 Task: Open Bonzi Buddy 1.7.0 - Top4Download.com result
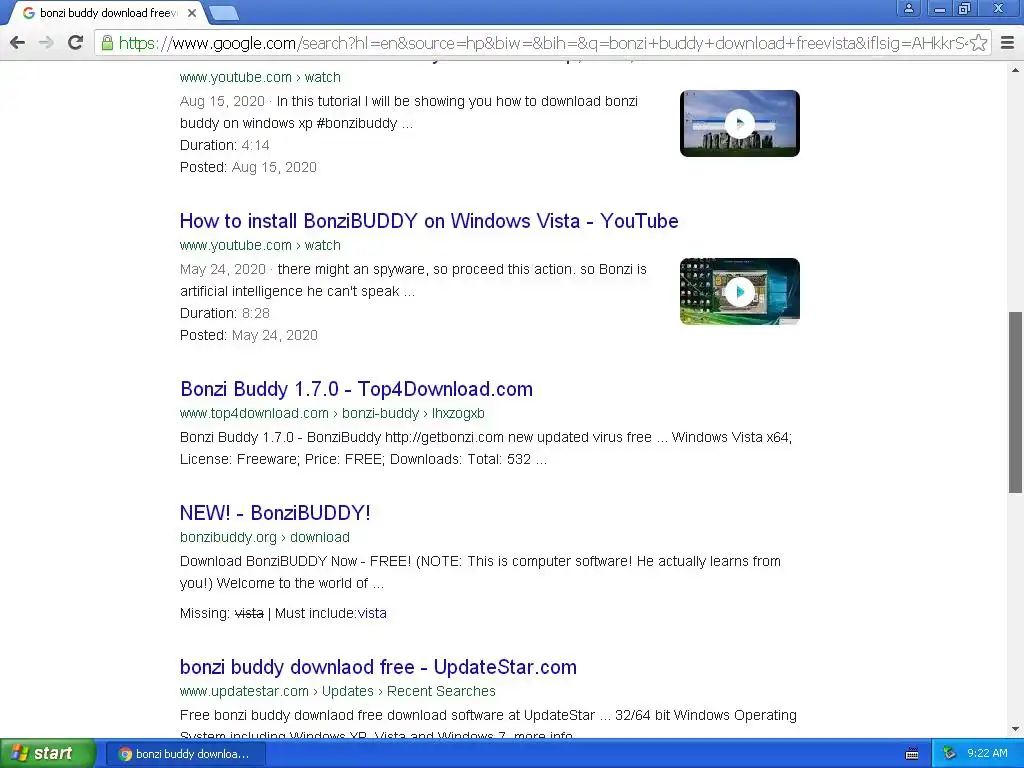pos(357,389)
